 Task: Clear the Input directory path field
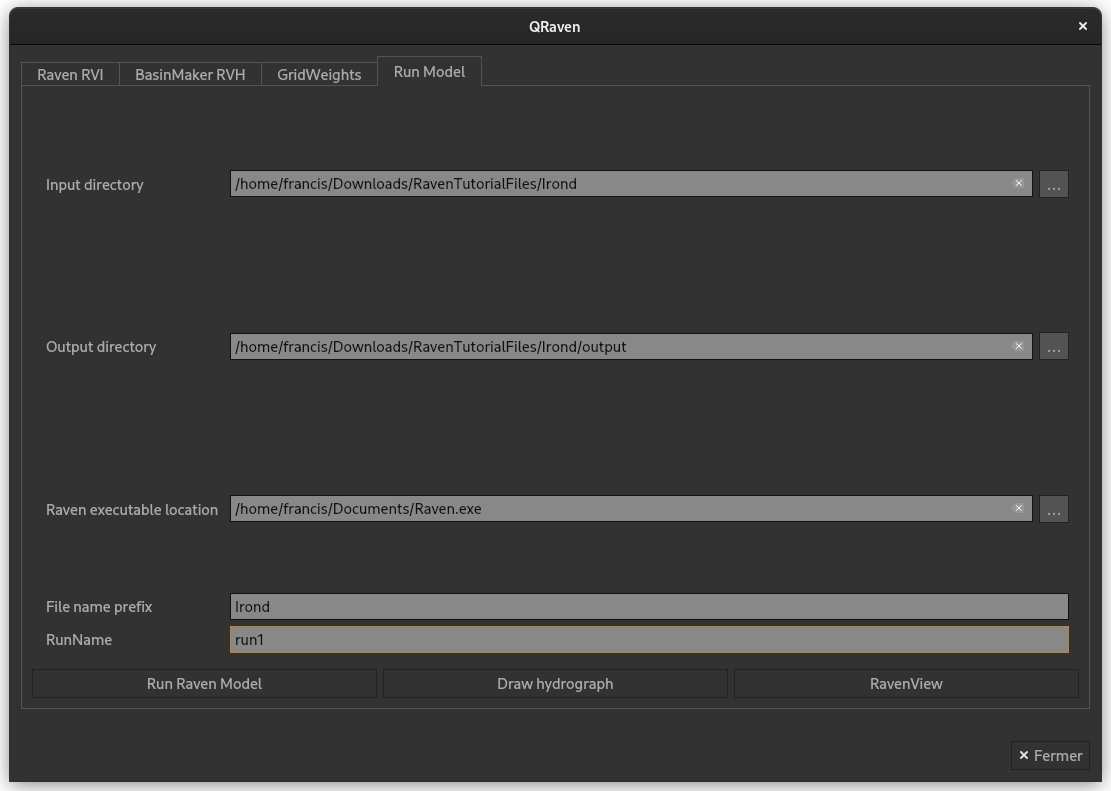[x=1020, y=184]
